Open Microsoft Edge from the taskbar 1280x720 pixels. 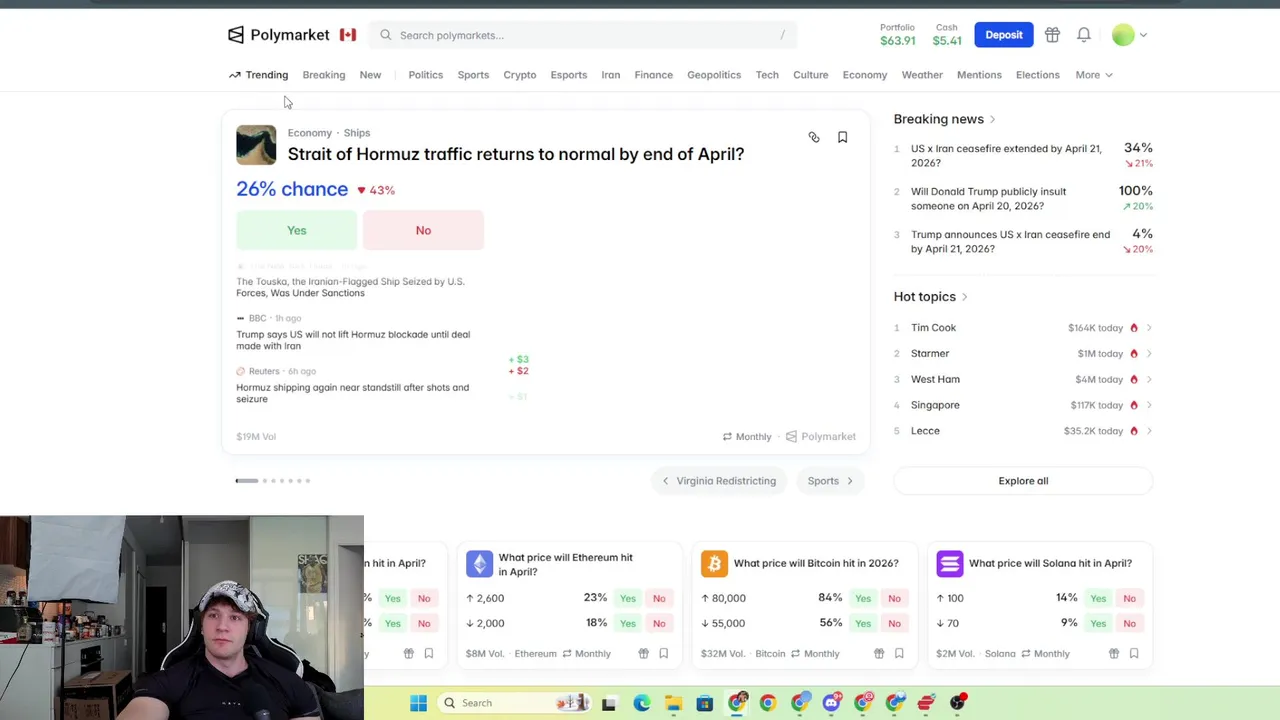click(641, 703)
